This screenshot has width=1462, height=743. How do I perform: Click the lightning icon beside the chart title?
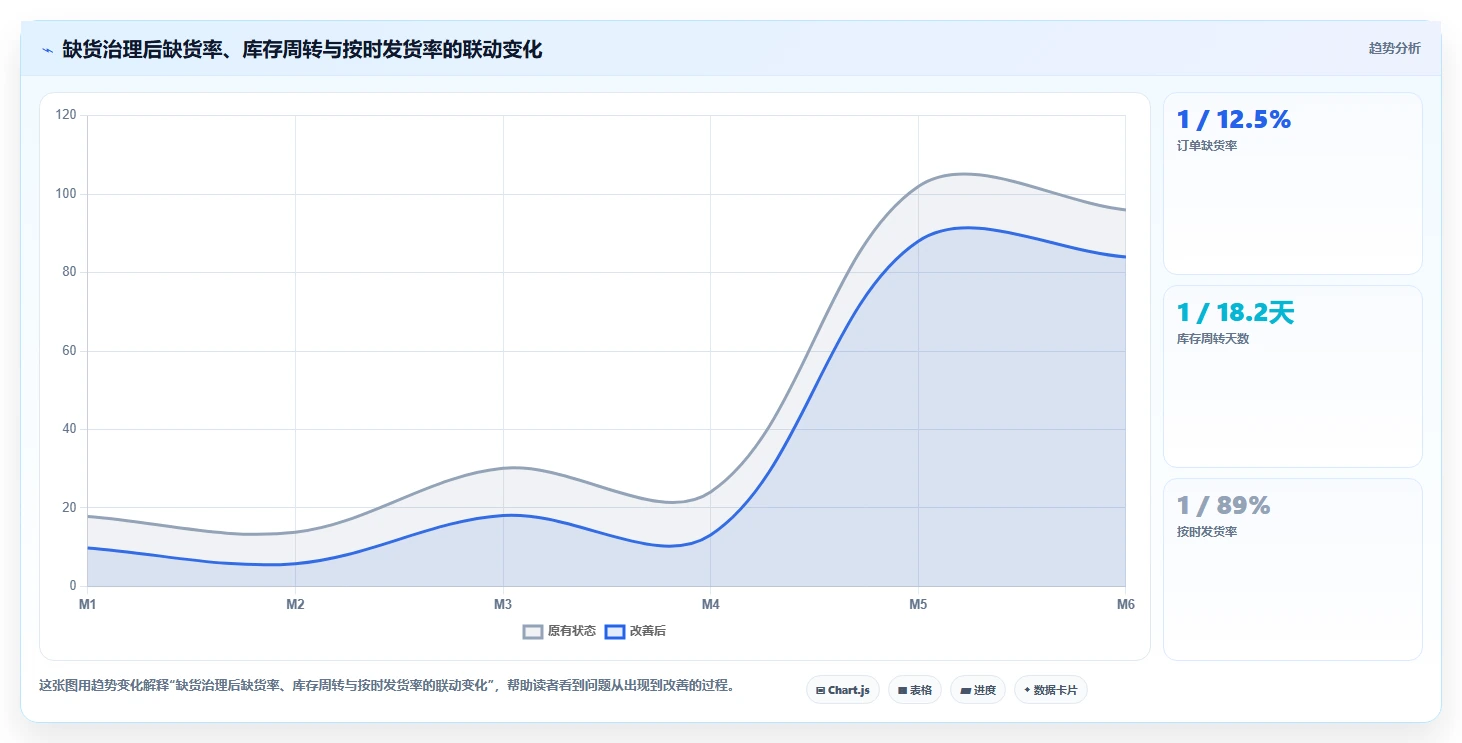(47, 49)
